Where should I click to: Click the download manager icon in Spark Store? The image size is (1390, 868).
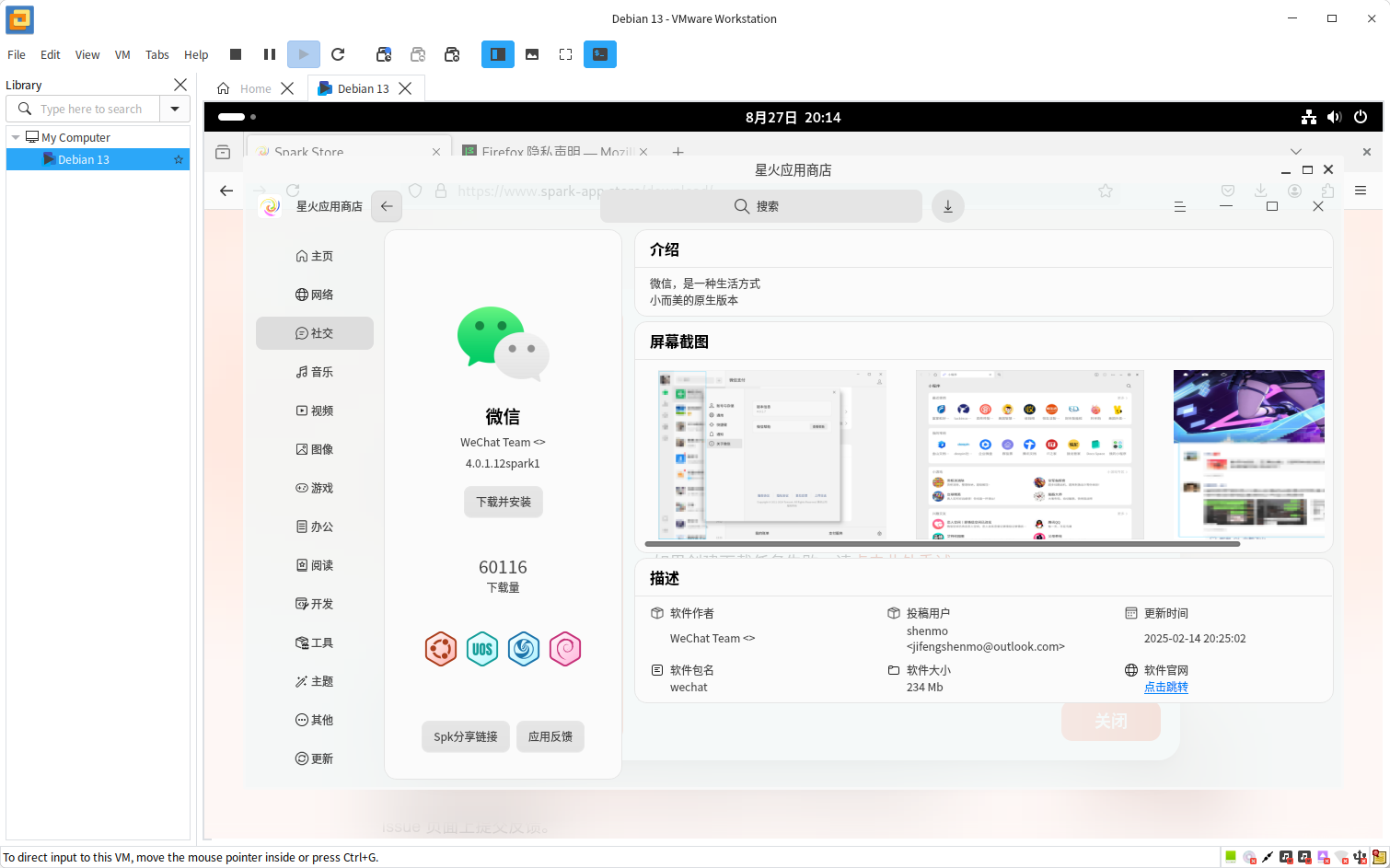pyautogui.click(x=947, y=206)
